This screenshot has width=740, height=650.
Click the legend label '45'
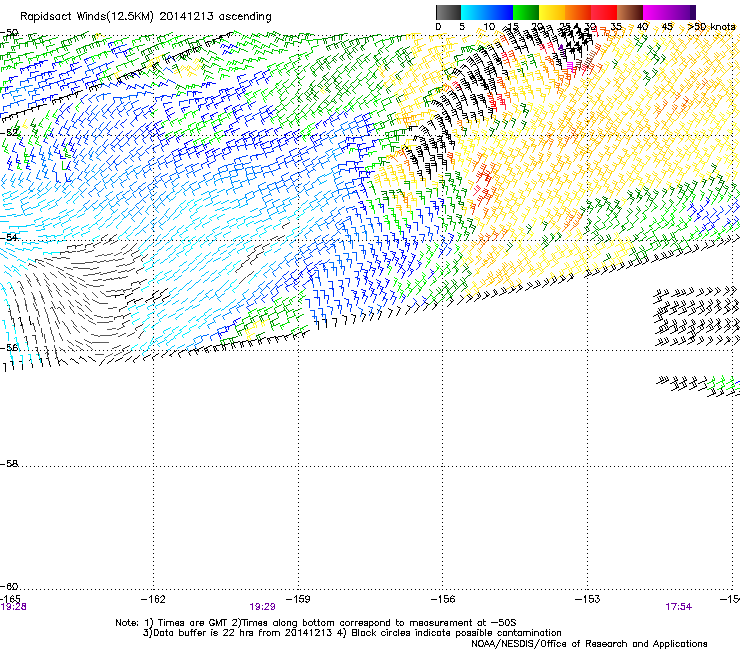click(667, 27)
